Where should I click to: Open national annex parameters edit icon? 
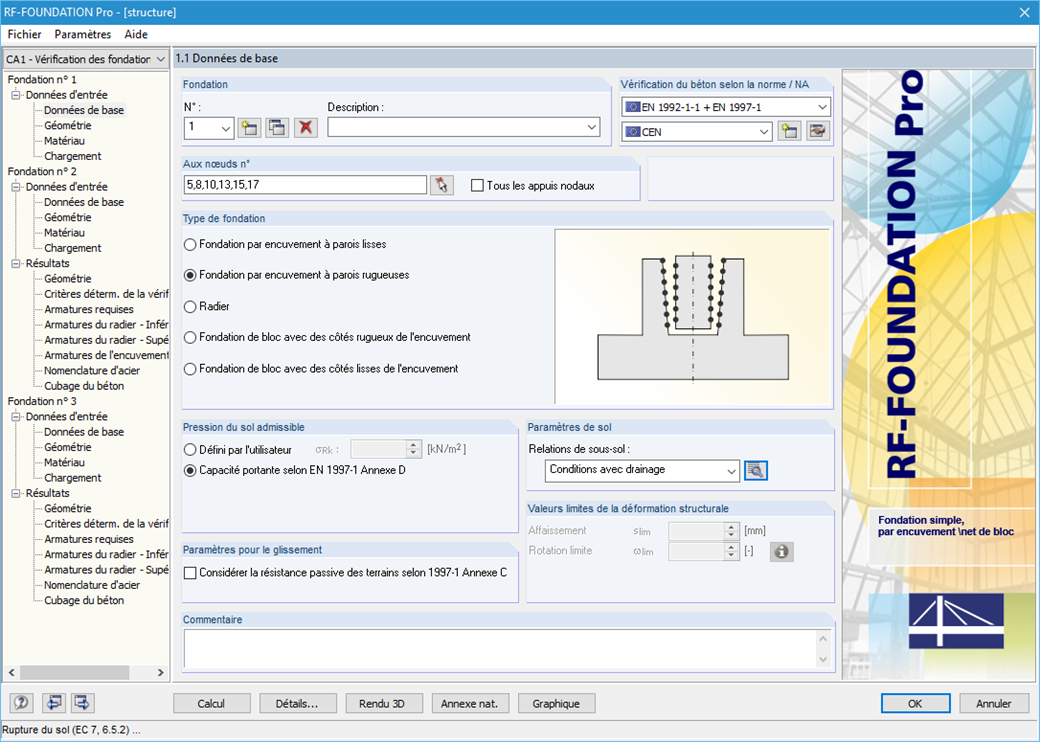[x=818, y=131]
